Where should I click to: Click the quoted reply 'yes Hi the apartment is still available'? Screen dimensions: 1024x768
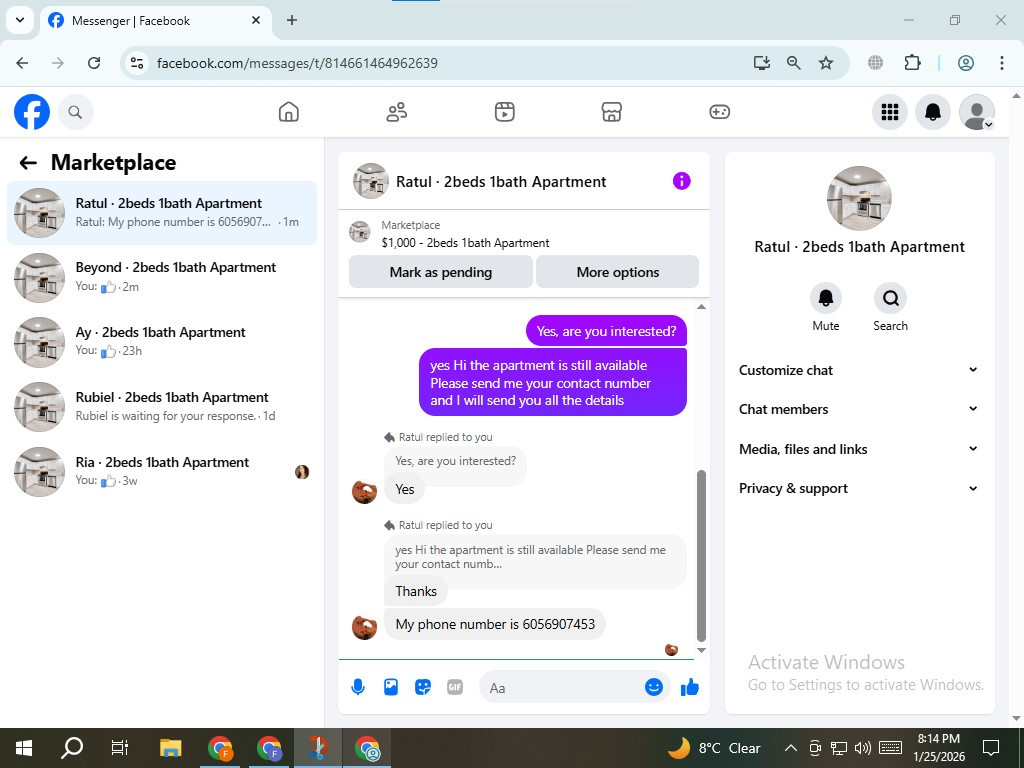pos(535,557)
